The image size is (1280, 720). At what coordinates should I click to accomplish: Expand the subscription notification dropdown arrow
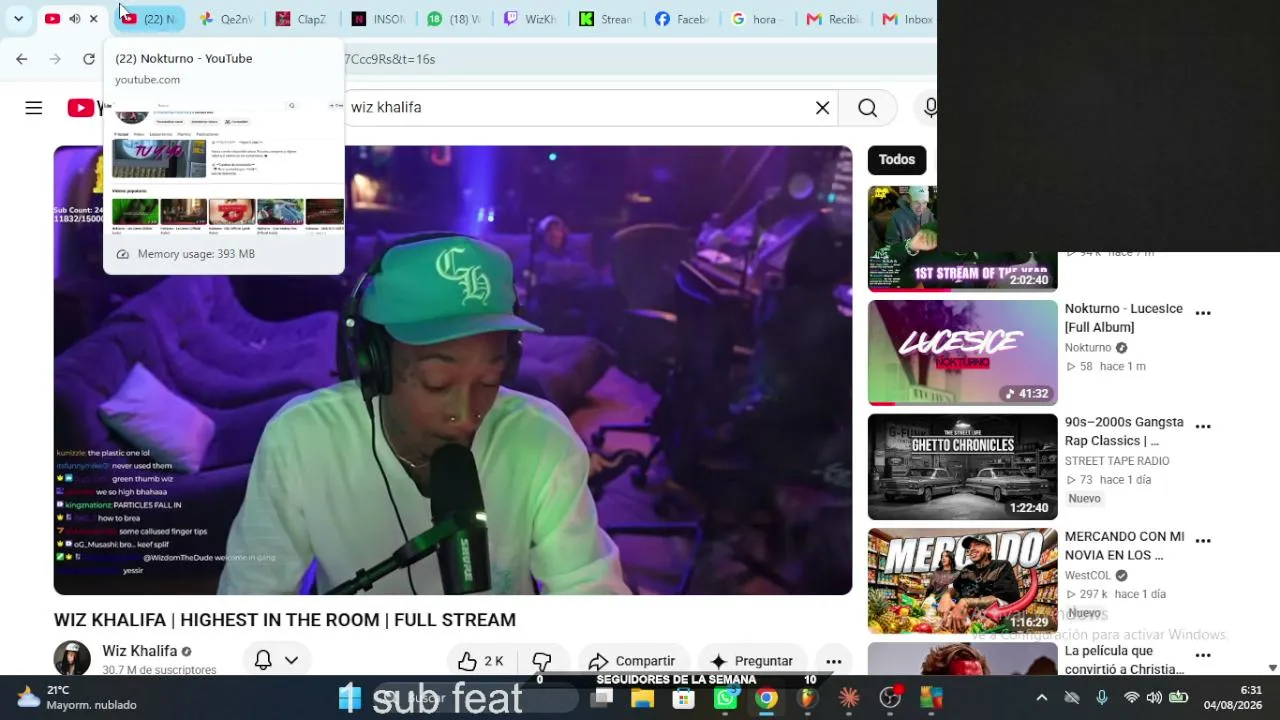click(291, 660)
